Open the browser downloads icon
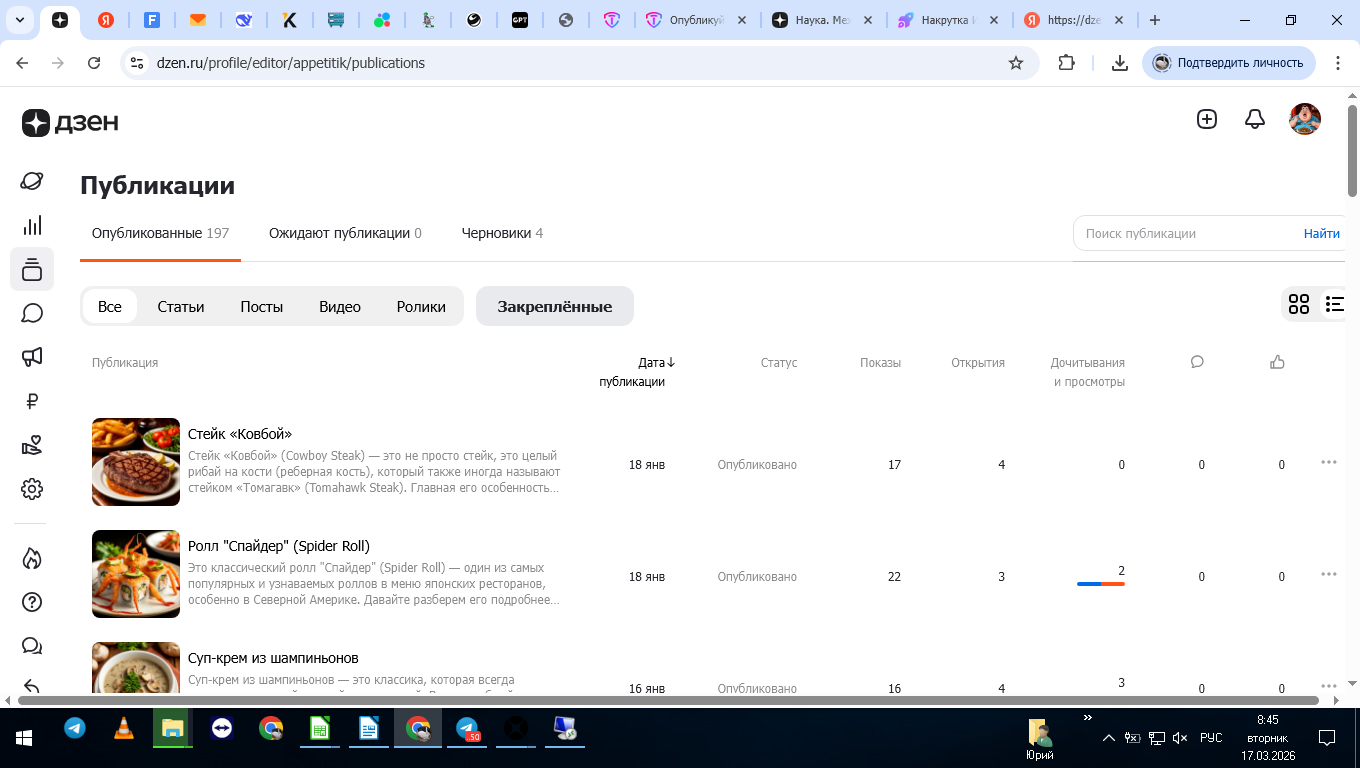 (1120, 63)
